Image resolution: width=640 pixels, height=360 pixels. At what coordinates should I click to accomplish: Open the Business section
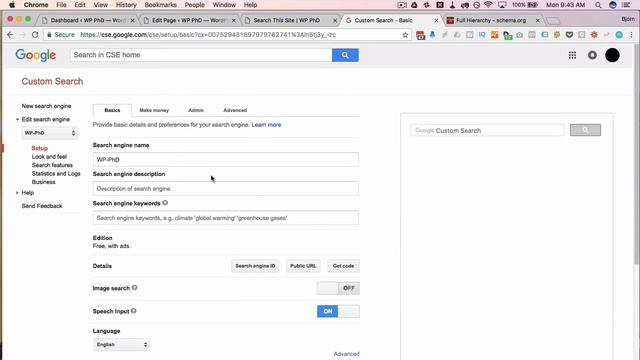click(43, 182)
